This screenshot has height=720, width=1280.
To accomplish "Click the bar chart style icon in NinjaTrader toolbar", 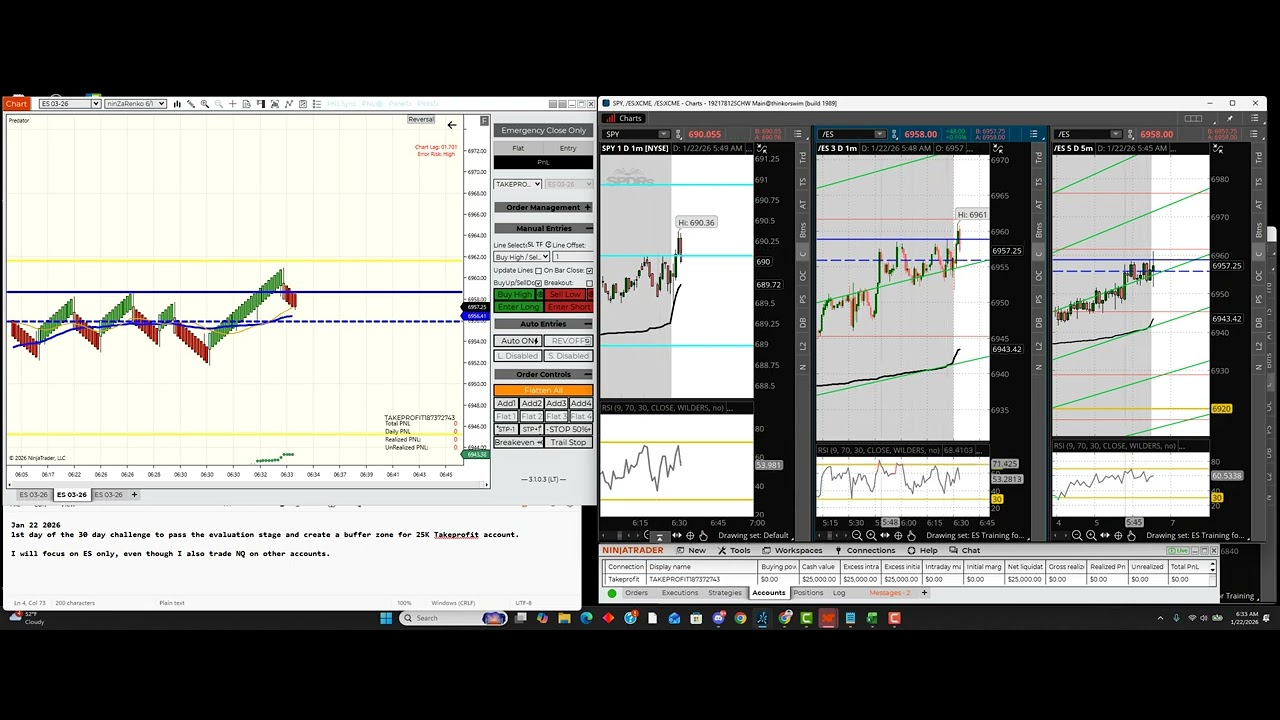I will pyautogui.click(x=177, y=103).
